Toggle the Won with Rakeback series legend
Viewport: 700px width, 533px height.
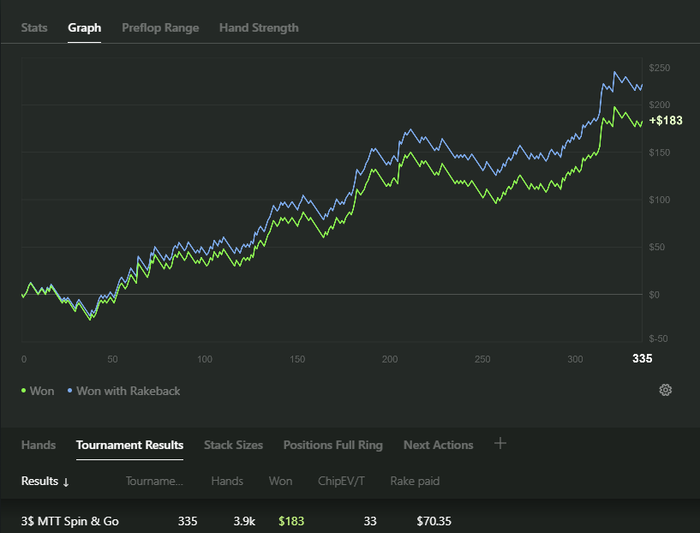123,391
